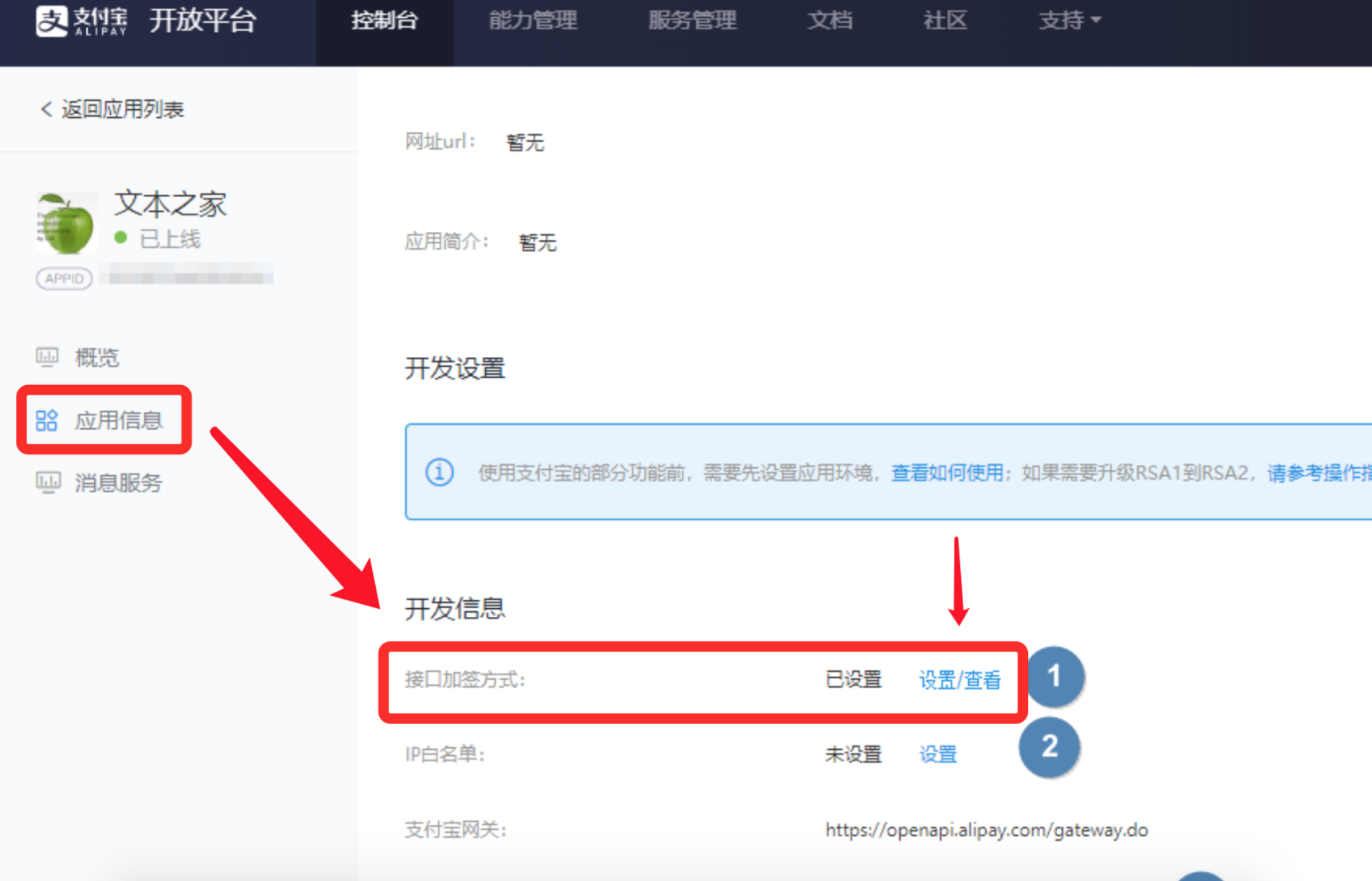Click the back chevron beside 返回应用列表
The width and height of the screenshot is (1372, 881).
pos(46,109)
